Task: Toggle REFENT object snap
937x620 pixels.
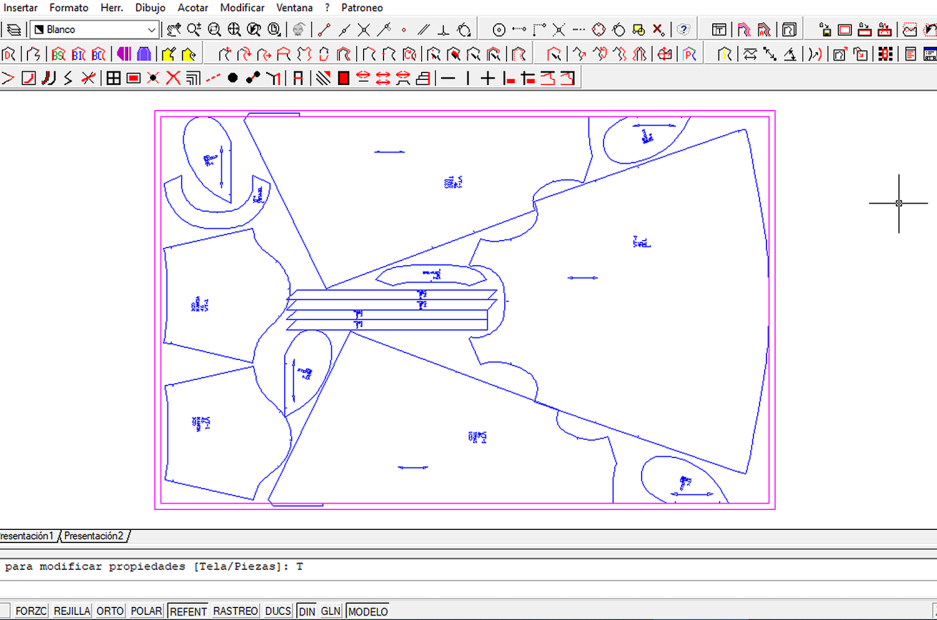Action: (188, 611)
